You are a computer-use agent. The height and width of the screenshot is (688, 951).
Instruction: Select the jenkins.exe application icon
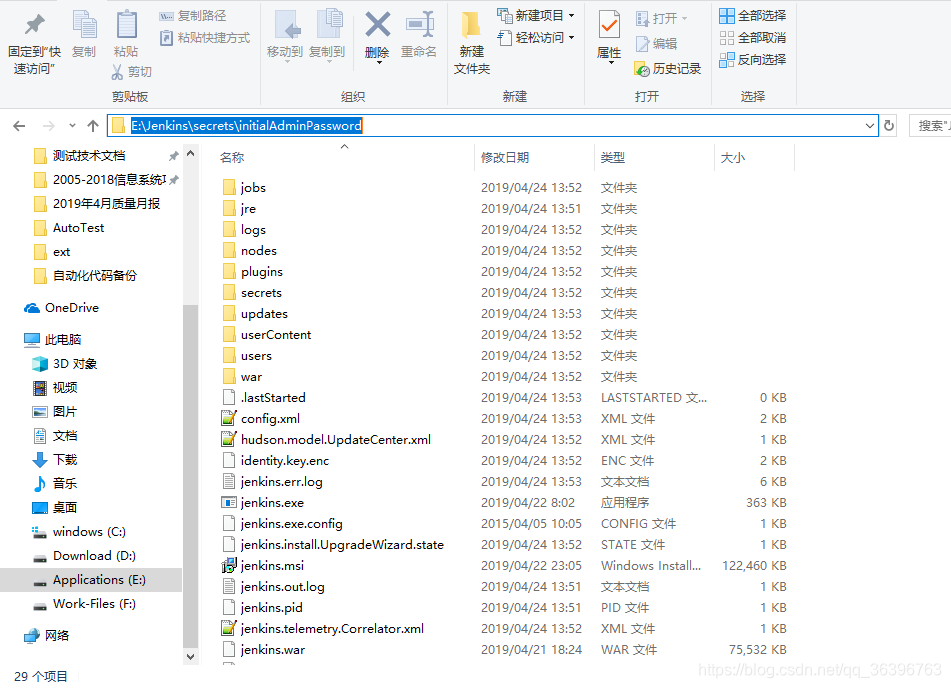pyautogui.click(x=229, y=503)
